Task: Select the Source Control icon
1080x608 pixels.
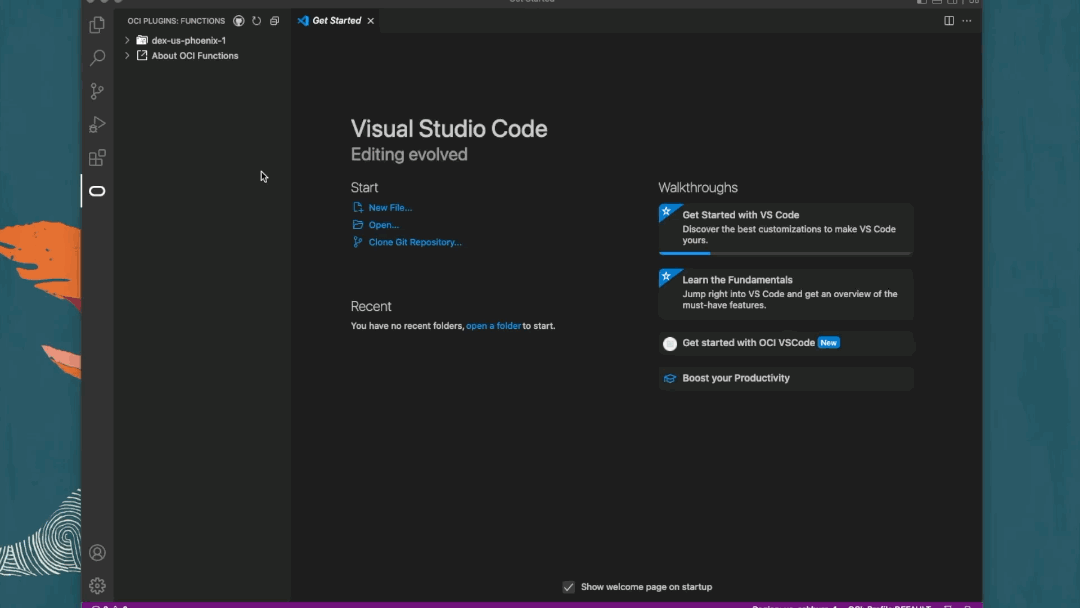Action: point(97,90)
